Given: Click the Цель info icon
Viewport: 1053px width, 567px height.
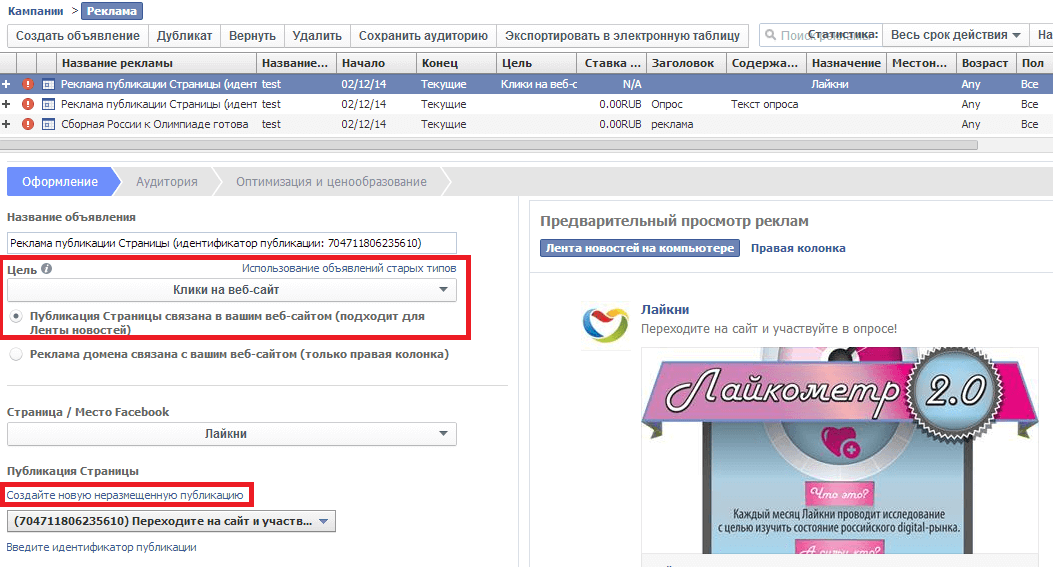Looking at the screenshot, I should (46, 269).
